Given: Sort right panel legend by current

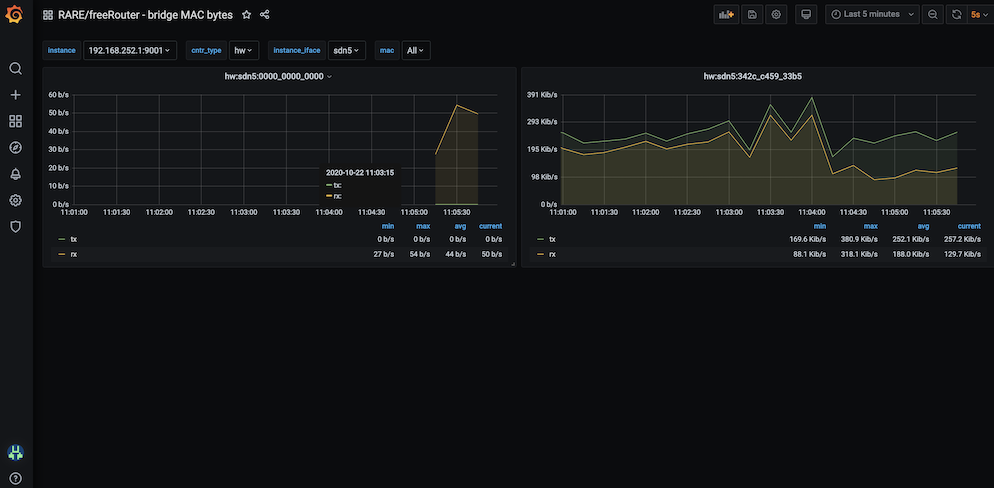Looking at the screenshot, I should pyautogui.click(x=969, y=226).
